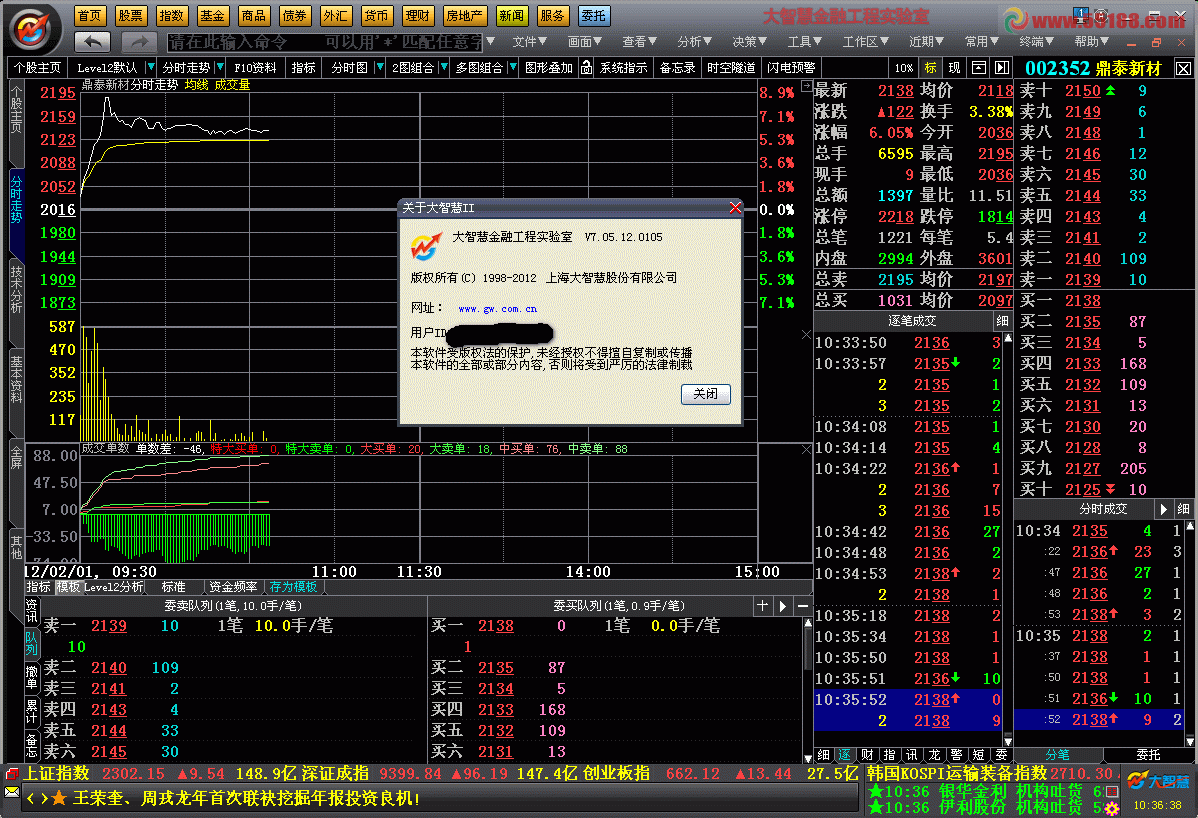This screenshot has height=818, width=1198.
Task: Open the 分时图 dropdown arrow
Action: [379, 68]
